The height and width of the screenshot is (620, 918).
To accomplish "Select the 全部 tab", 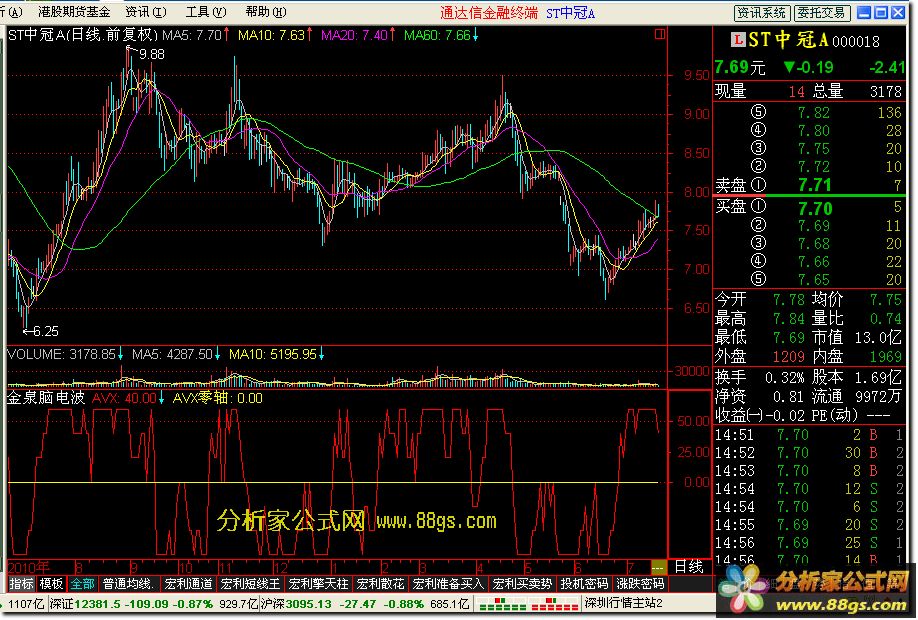I will pyautogui.click(x=82, y=584).
